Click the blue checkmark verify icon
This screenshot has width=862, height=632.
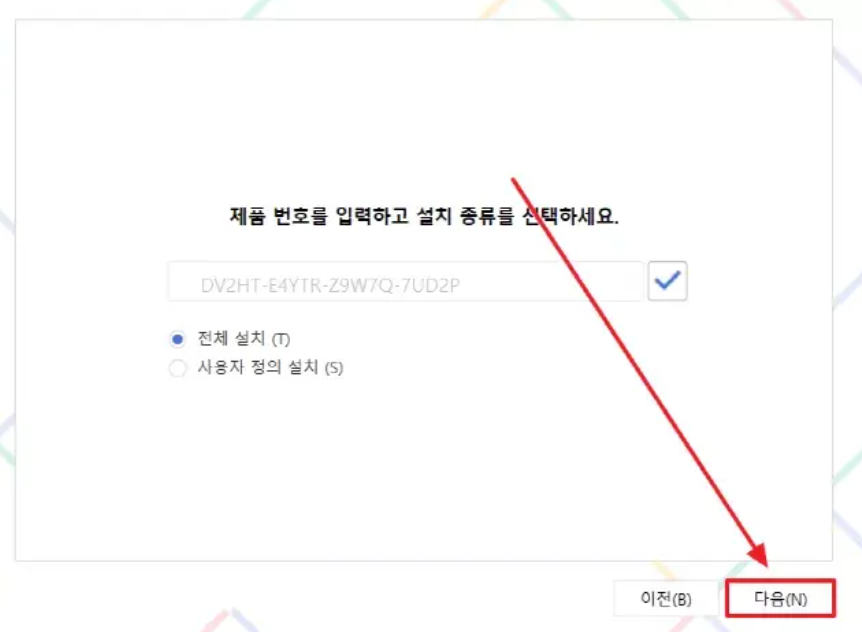click(x=667, y=281)
